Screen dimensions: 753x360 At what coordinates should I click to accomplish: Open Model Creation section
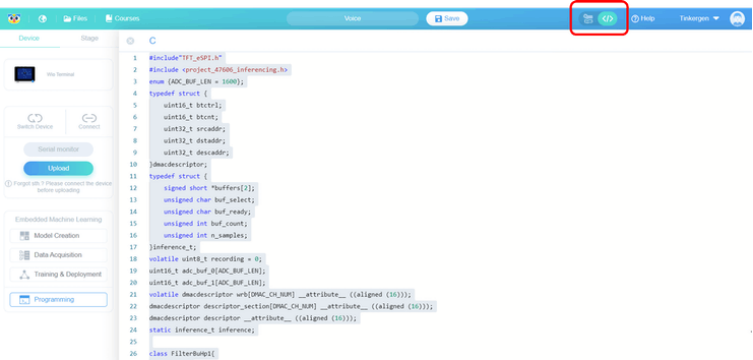point(58,236)
